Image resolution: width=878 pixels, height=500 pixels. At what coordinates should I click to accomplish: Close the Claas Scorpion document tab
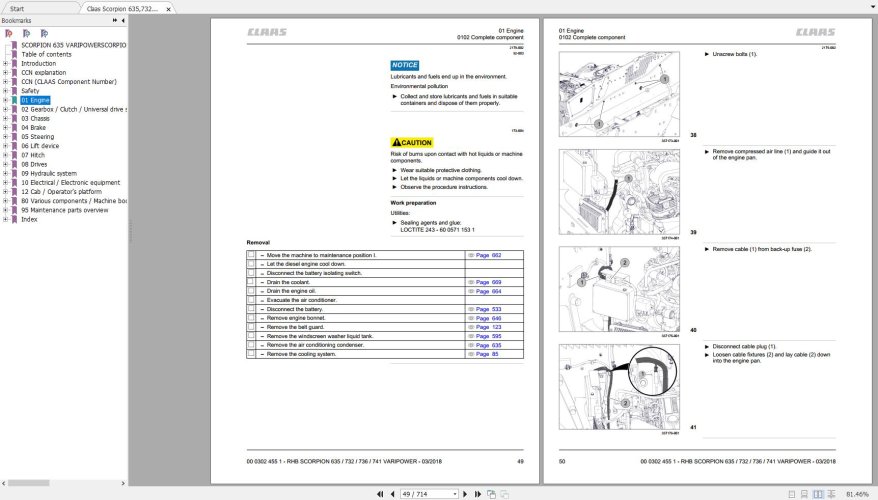pyautogui.click(x=169, y=9)
